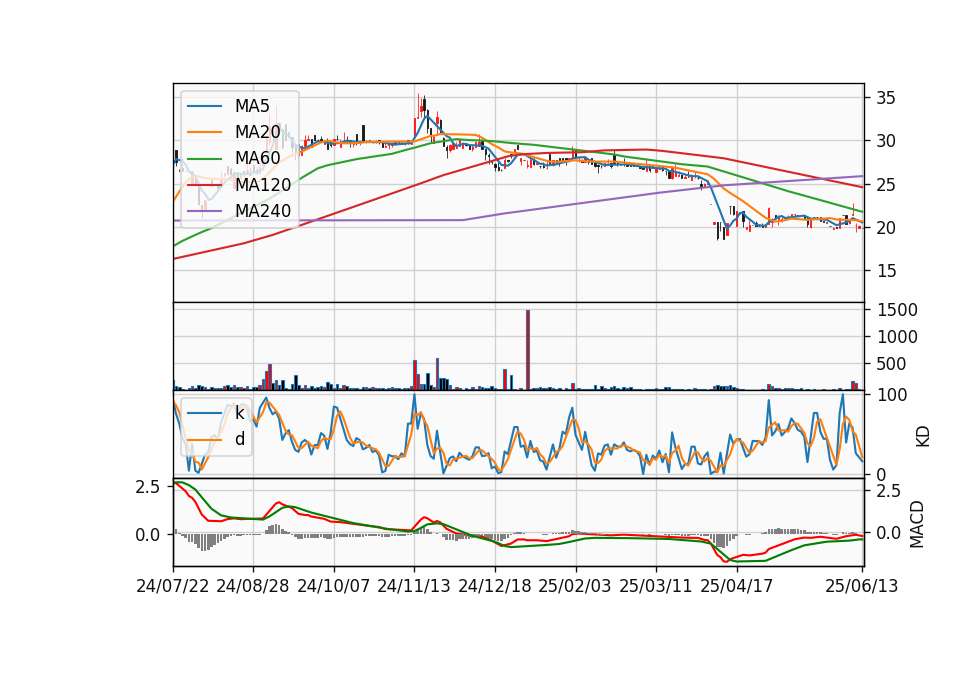Click the tallest volume spike bar
The width and height of the screenshot is (960, 690).
click(528, 350)
